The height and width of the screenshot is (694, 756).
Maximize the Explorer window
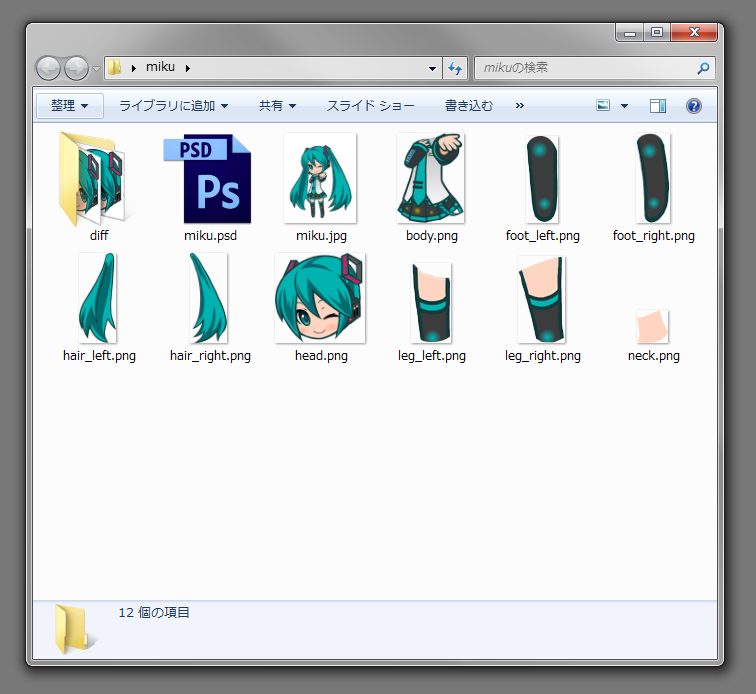657,33
